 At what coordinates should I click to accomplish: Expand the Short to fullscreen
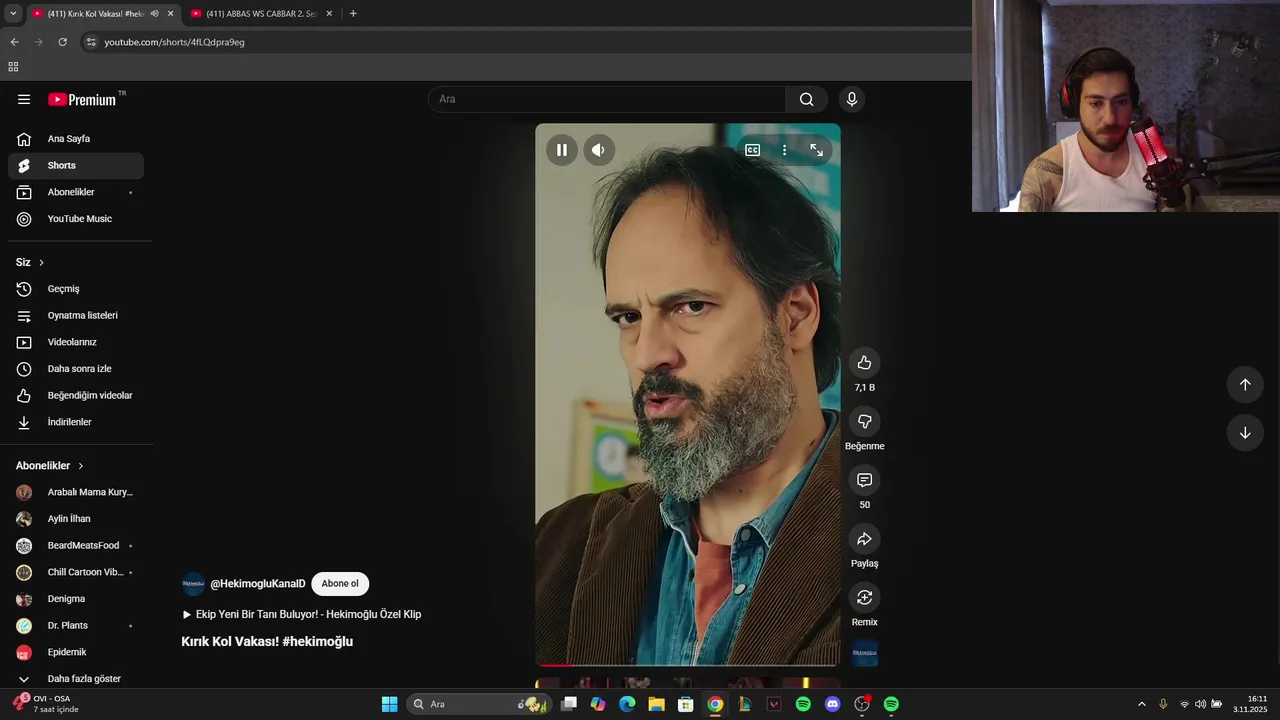(816, 150)
